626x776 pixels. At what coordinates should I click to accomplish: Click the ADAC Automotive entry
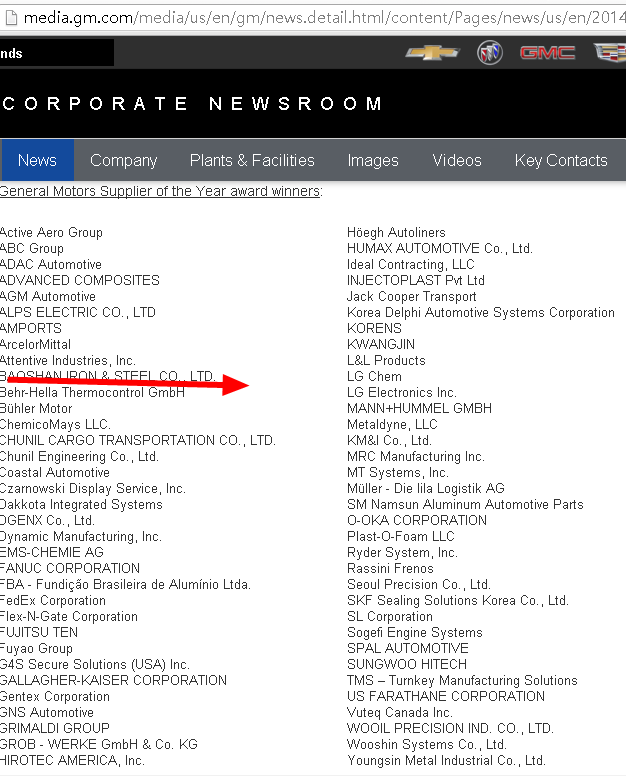tap(50, 264)
